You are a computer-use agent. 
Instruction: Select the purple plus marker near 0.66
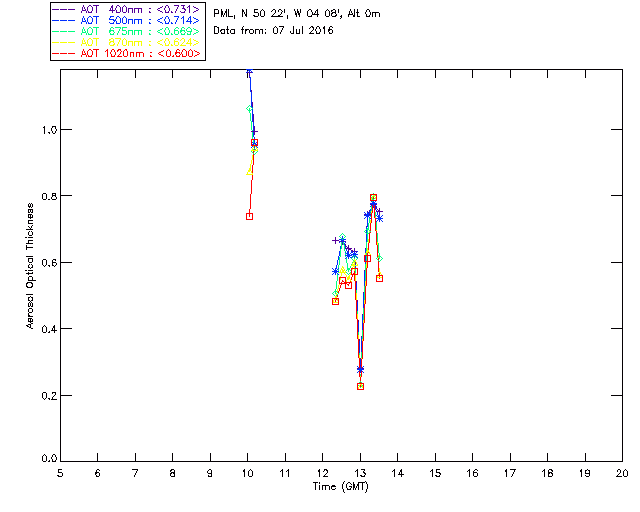[336, 240]
